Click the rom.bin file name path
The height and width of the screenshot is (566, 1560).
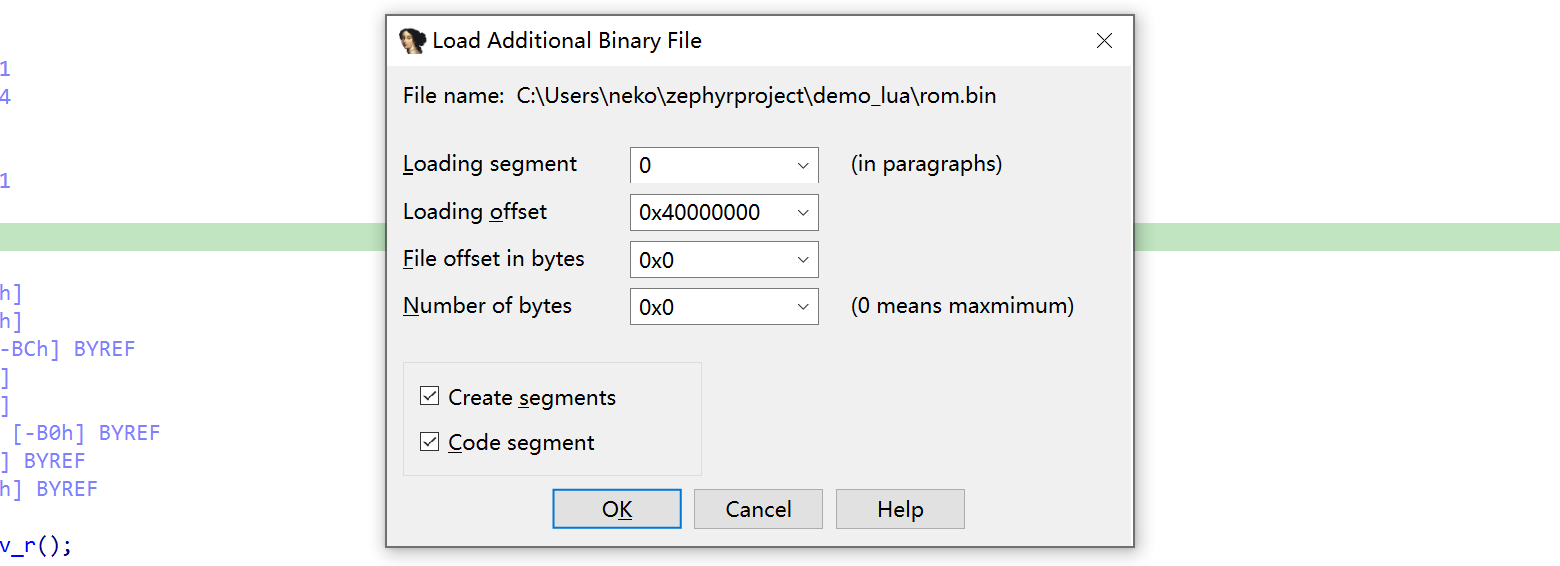[x=756, y=96]
